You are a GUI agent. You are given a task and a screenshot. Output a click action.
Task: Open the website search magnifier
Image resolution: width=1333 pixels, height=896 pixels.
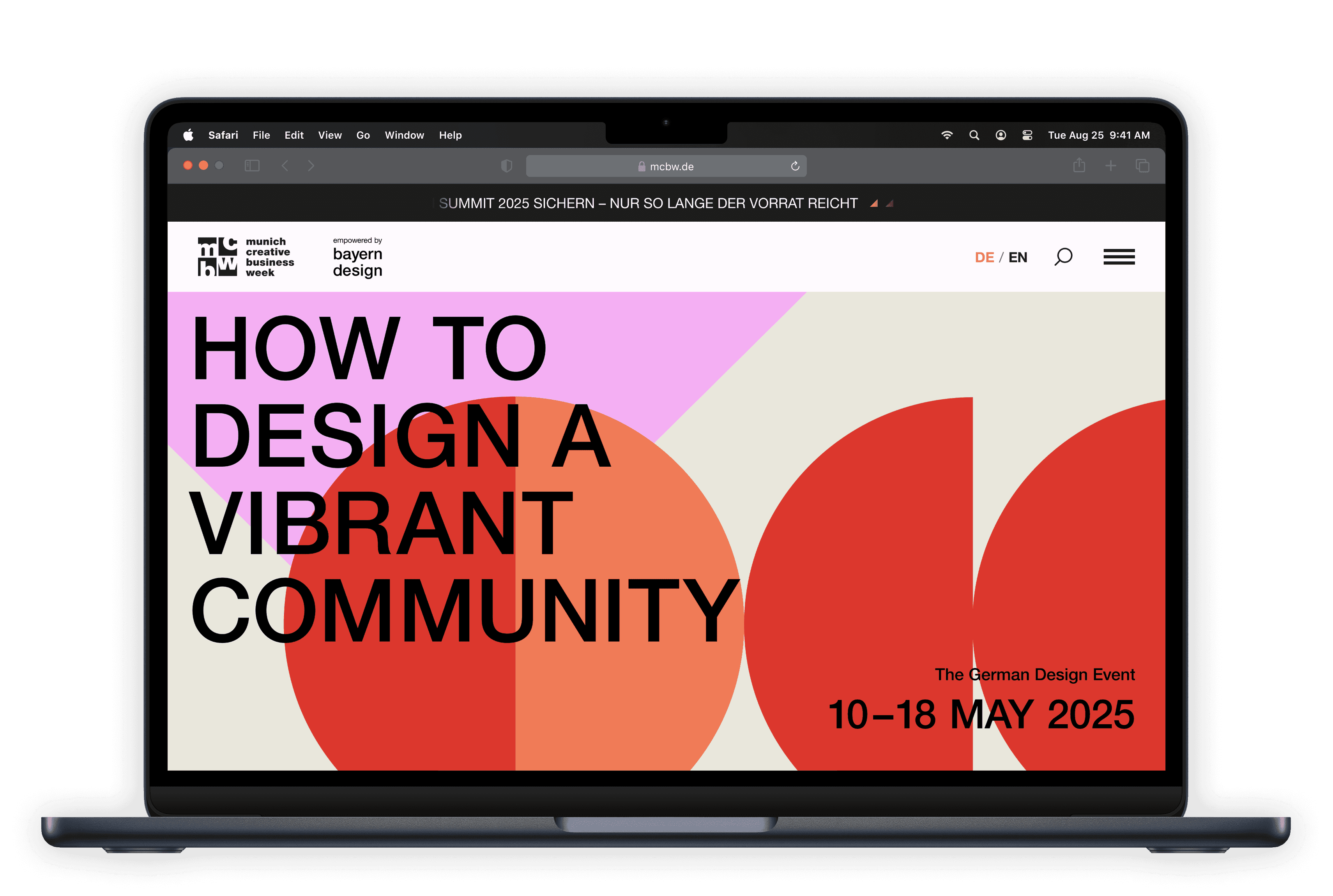(x=1063, y=257)
